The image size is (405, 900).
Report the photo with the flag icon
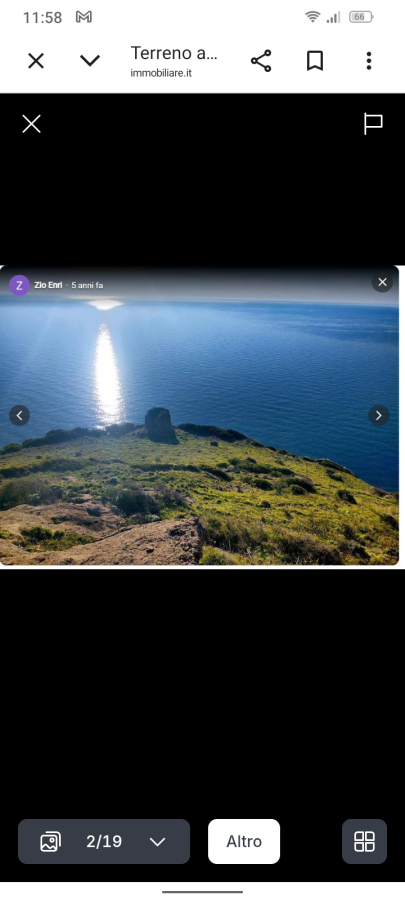point(373,123)
